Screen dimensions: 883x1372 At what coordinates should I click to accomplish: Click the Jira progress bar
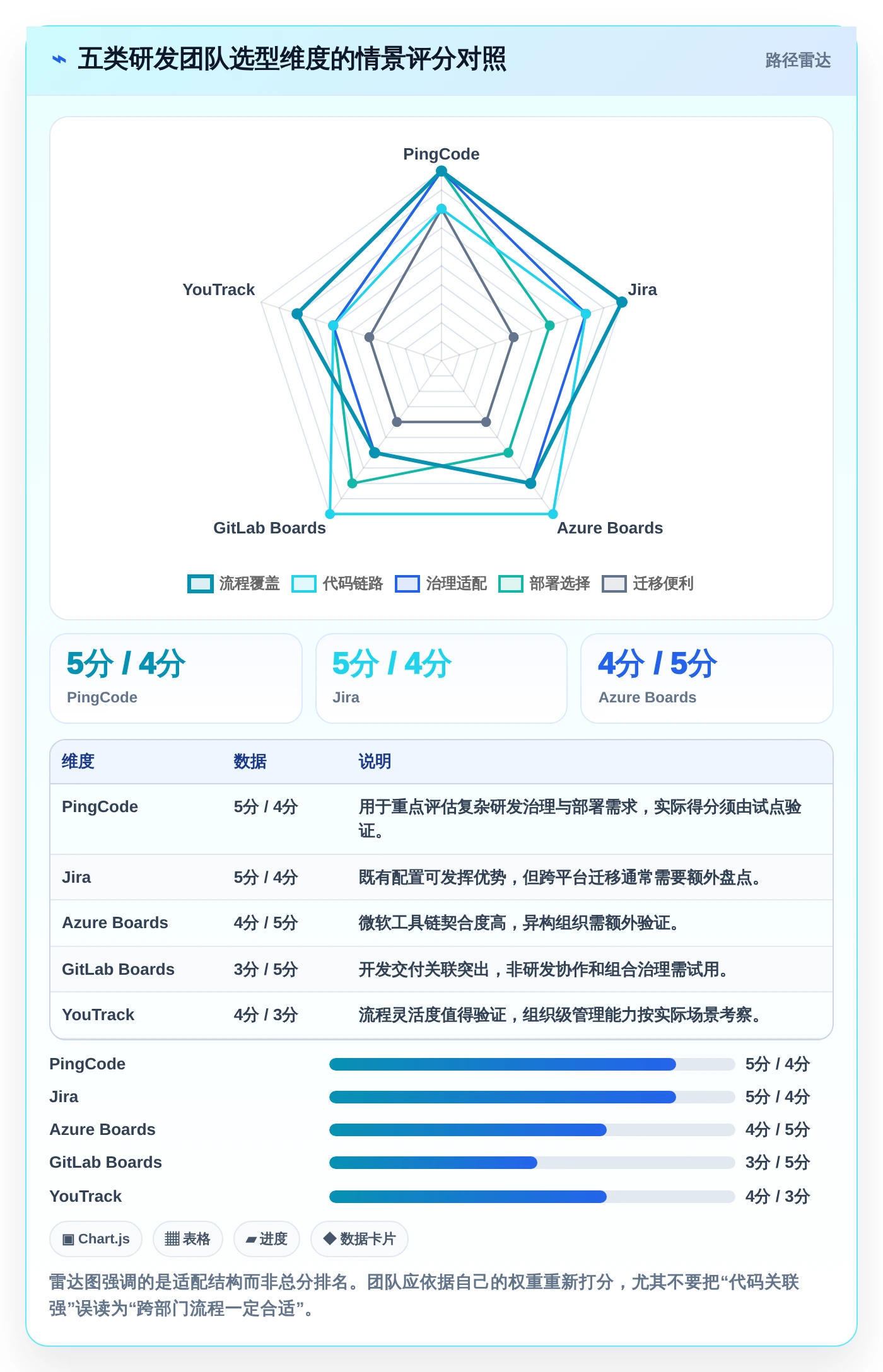coord(532,1097)
